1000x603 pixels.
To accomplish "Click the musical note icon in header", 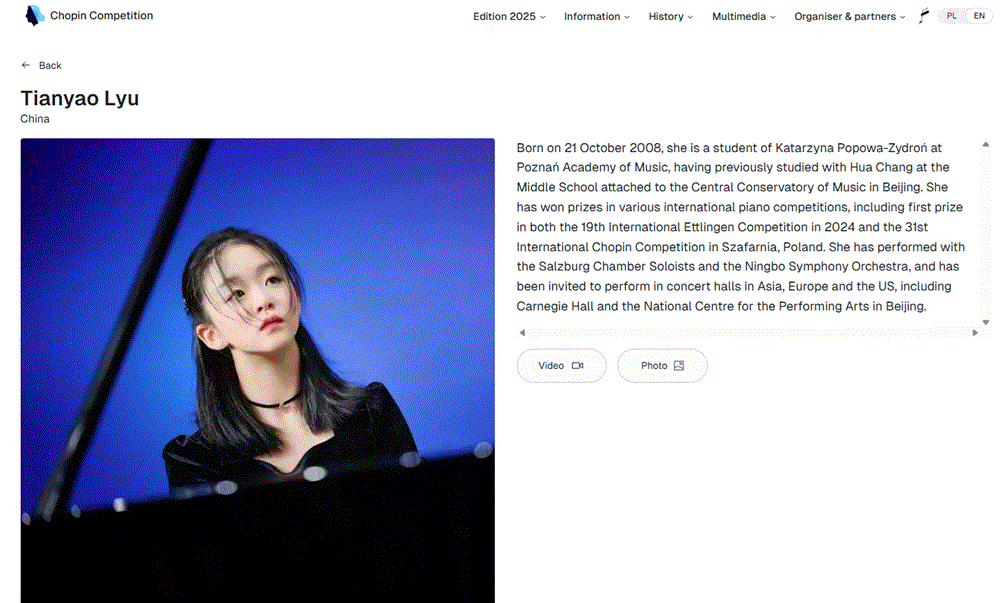I will [923, 16].
